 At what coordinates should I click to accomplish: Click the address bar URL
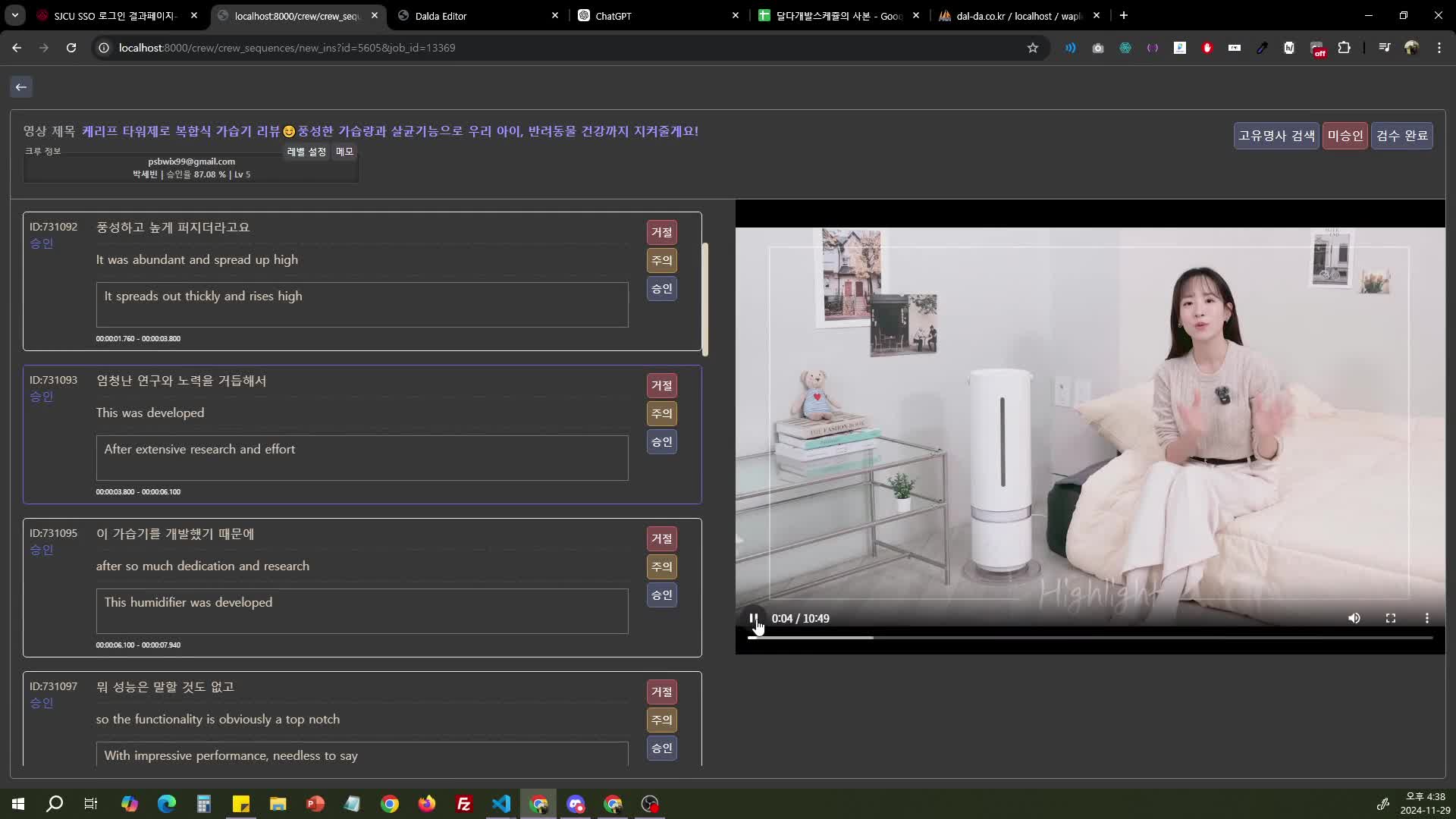287,48
